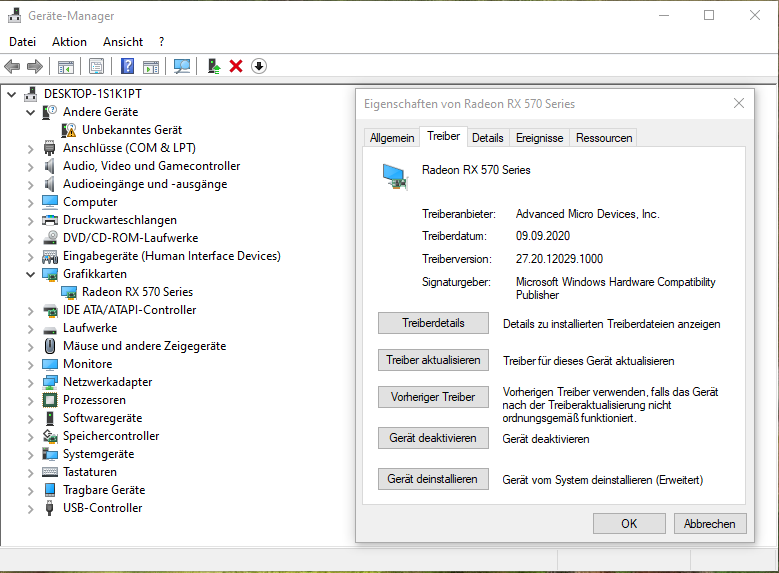
Task: Click the DVD/CD-ROM-Laufwerke disc icon
Action: (50, 238)
